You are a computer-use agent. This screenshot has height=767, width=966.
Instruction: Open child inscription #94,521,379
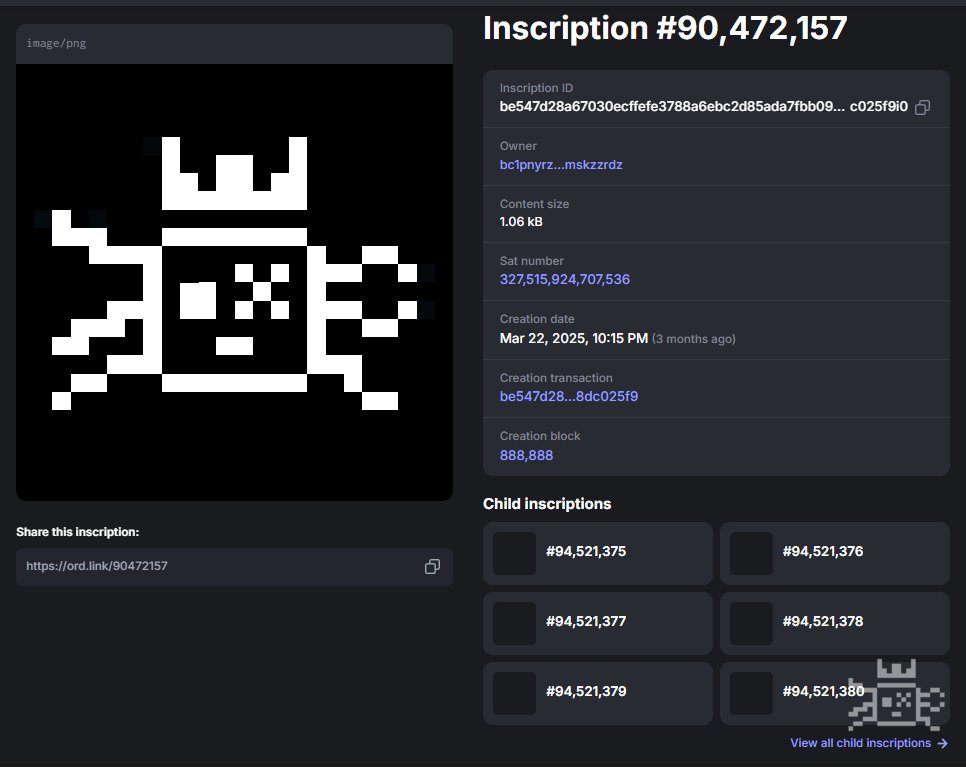tap(598, 694)
